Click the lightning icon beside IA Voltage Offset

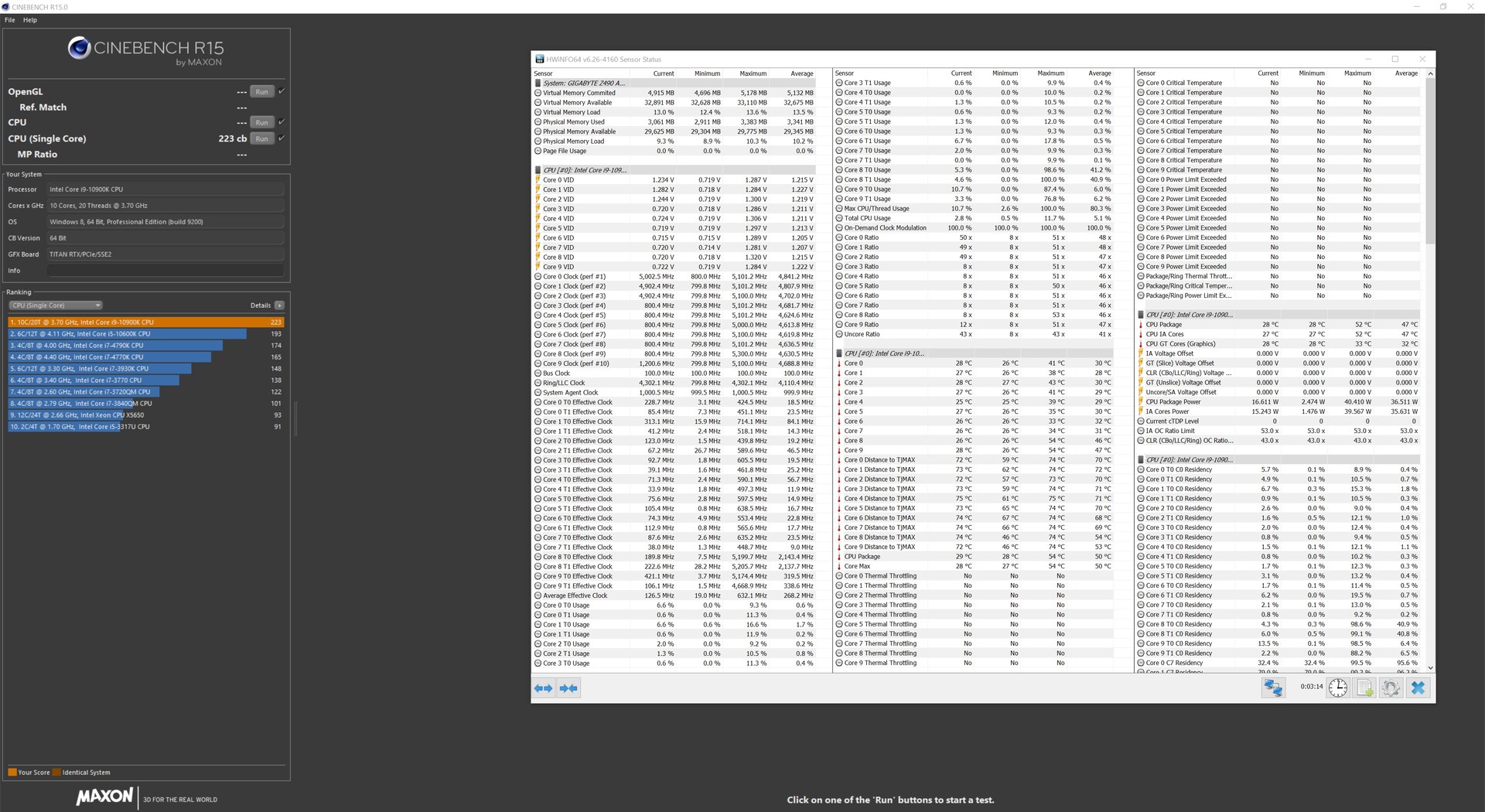(1141, 353)
